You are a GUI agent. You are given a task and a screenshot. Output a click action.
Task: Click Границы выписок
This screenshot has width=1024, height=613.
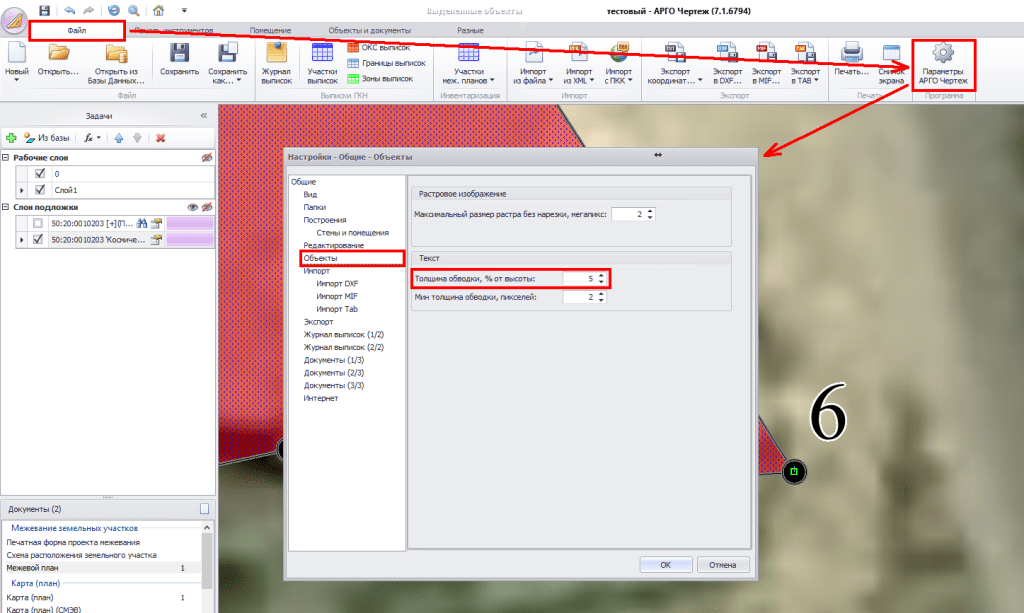tap(387, 63)
